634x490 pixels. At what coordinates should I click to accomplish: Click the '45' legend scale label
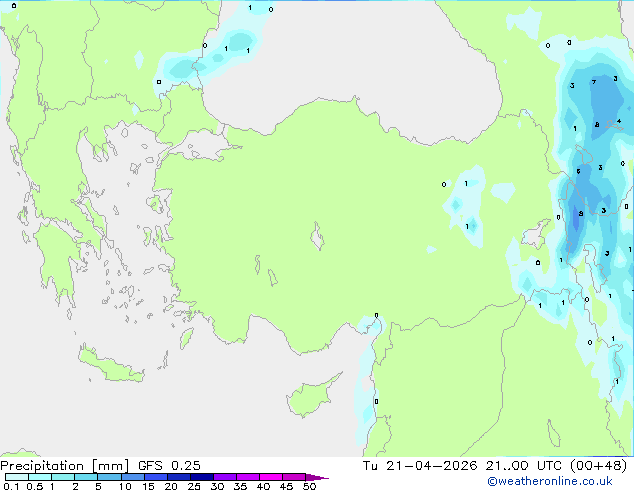point(286,486)
